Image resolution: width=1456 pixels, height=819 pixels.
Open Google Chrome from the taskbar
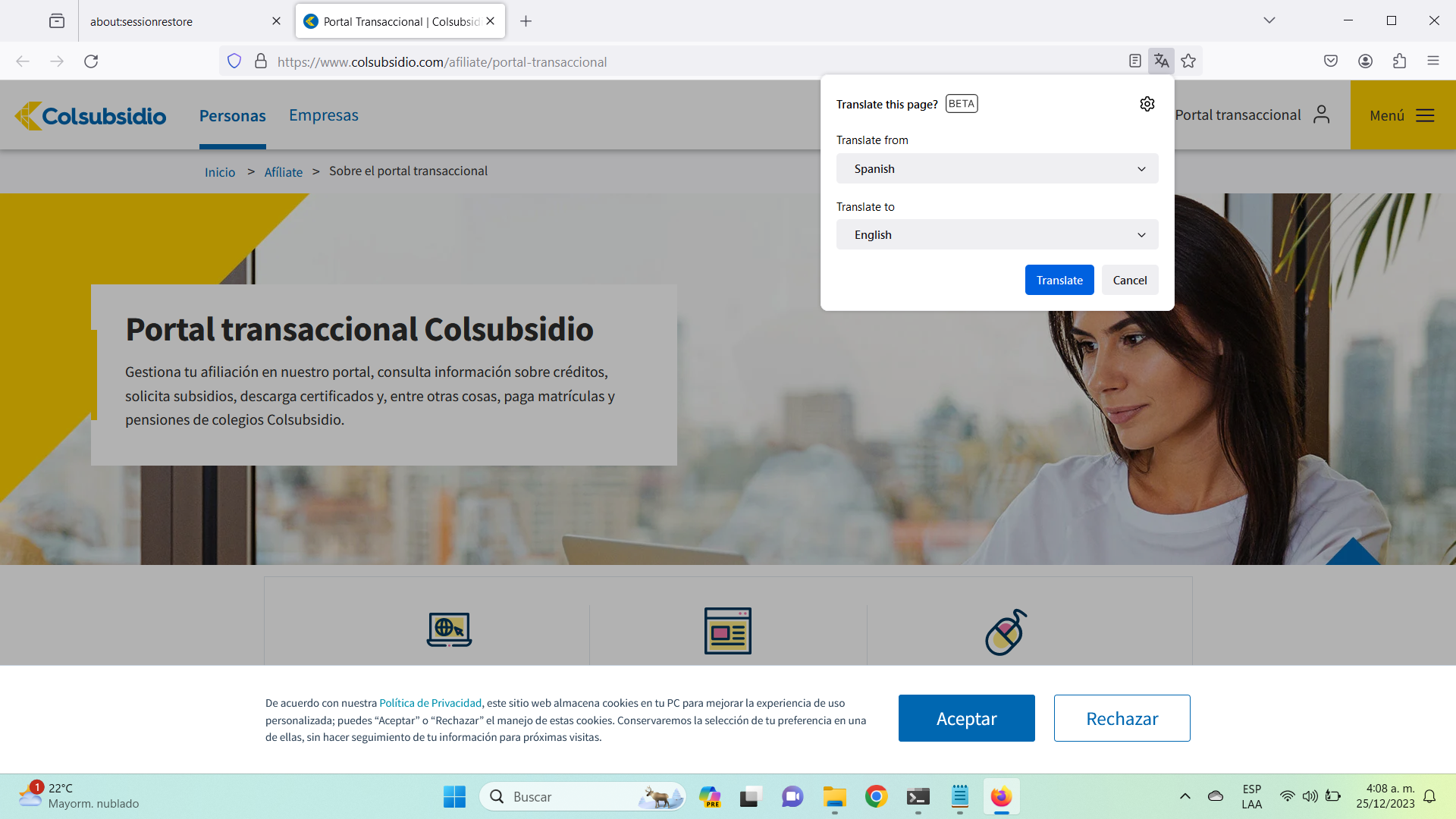tap(876, 796)
